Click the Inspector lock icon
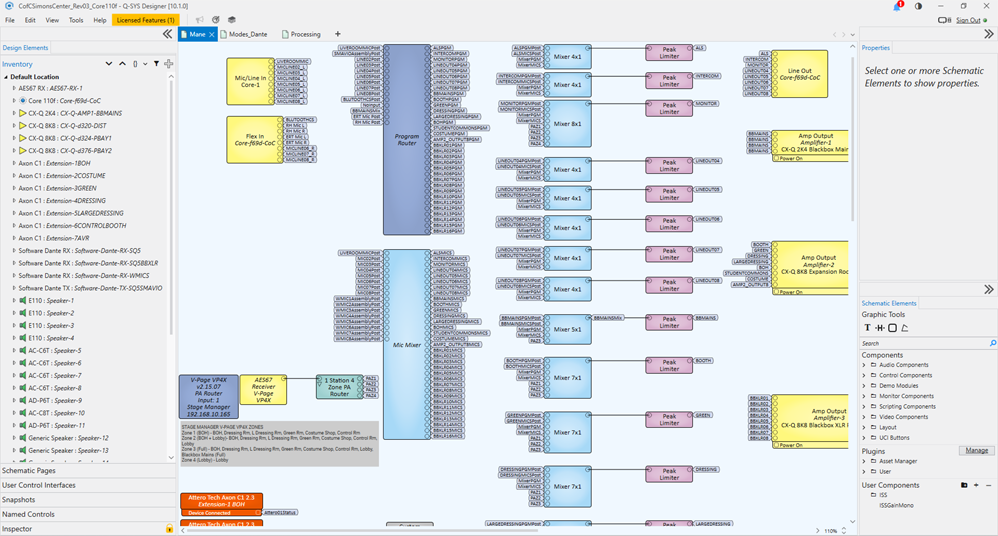 pos(169,528)
